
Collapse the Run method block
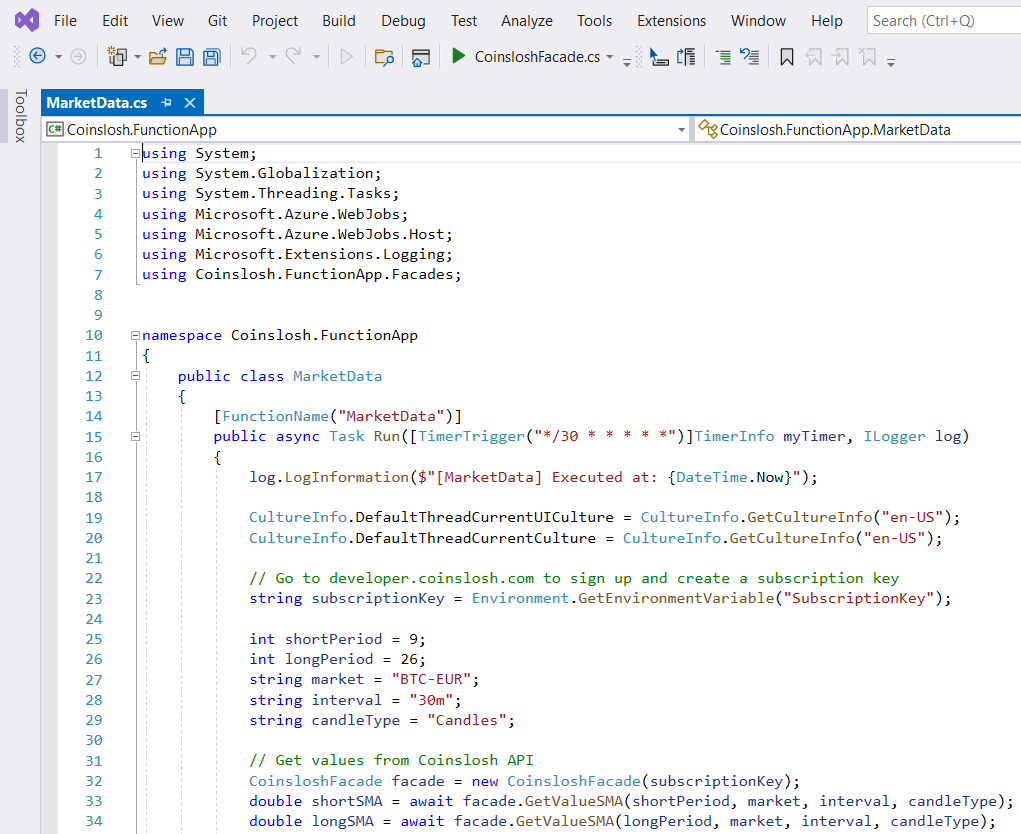pyautogui.click(x=135, y=436)
